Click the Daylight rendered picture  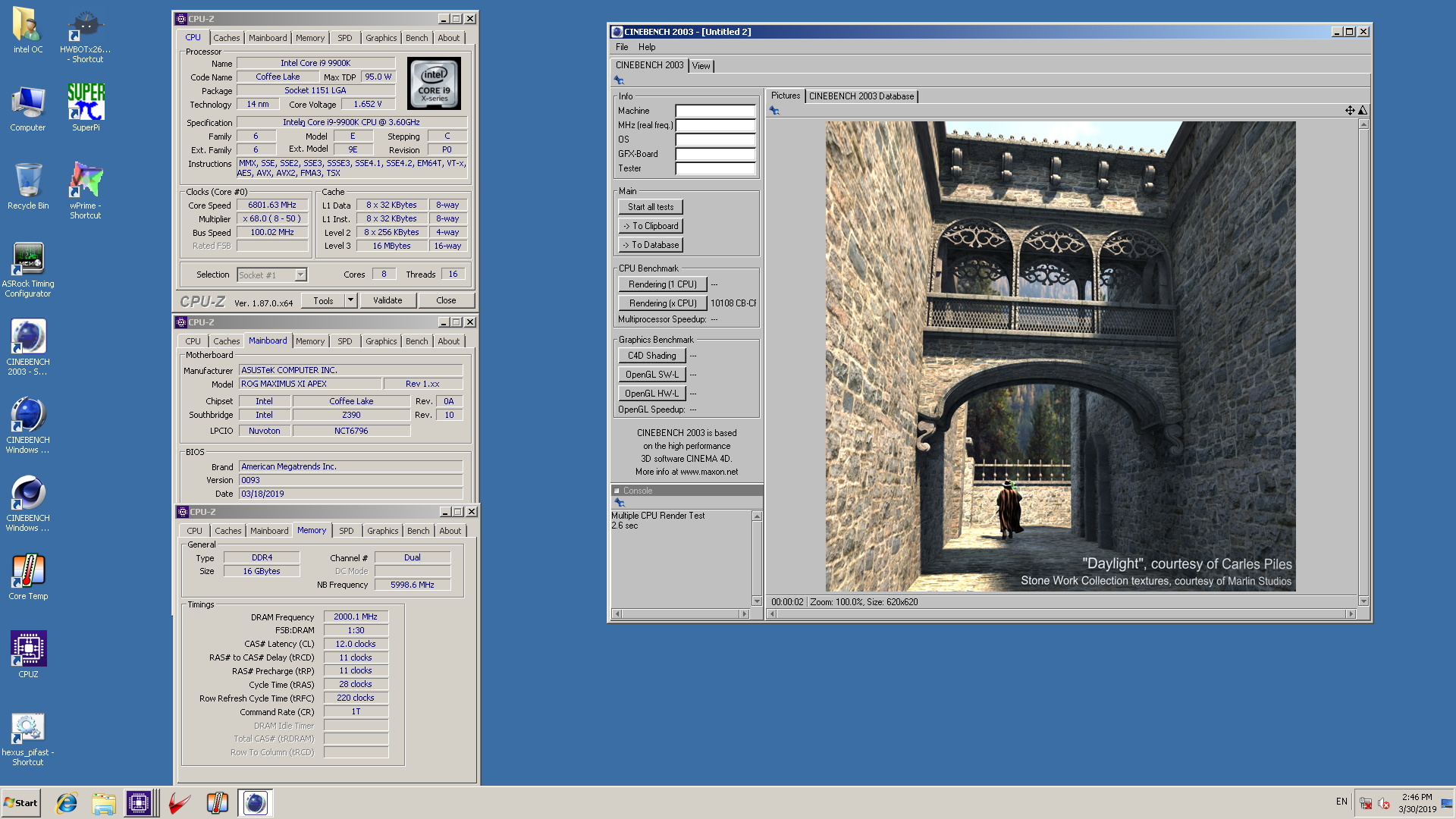click(1060, 356)
